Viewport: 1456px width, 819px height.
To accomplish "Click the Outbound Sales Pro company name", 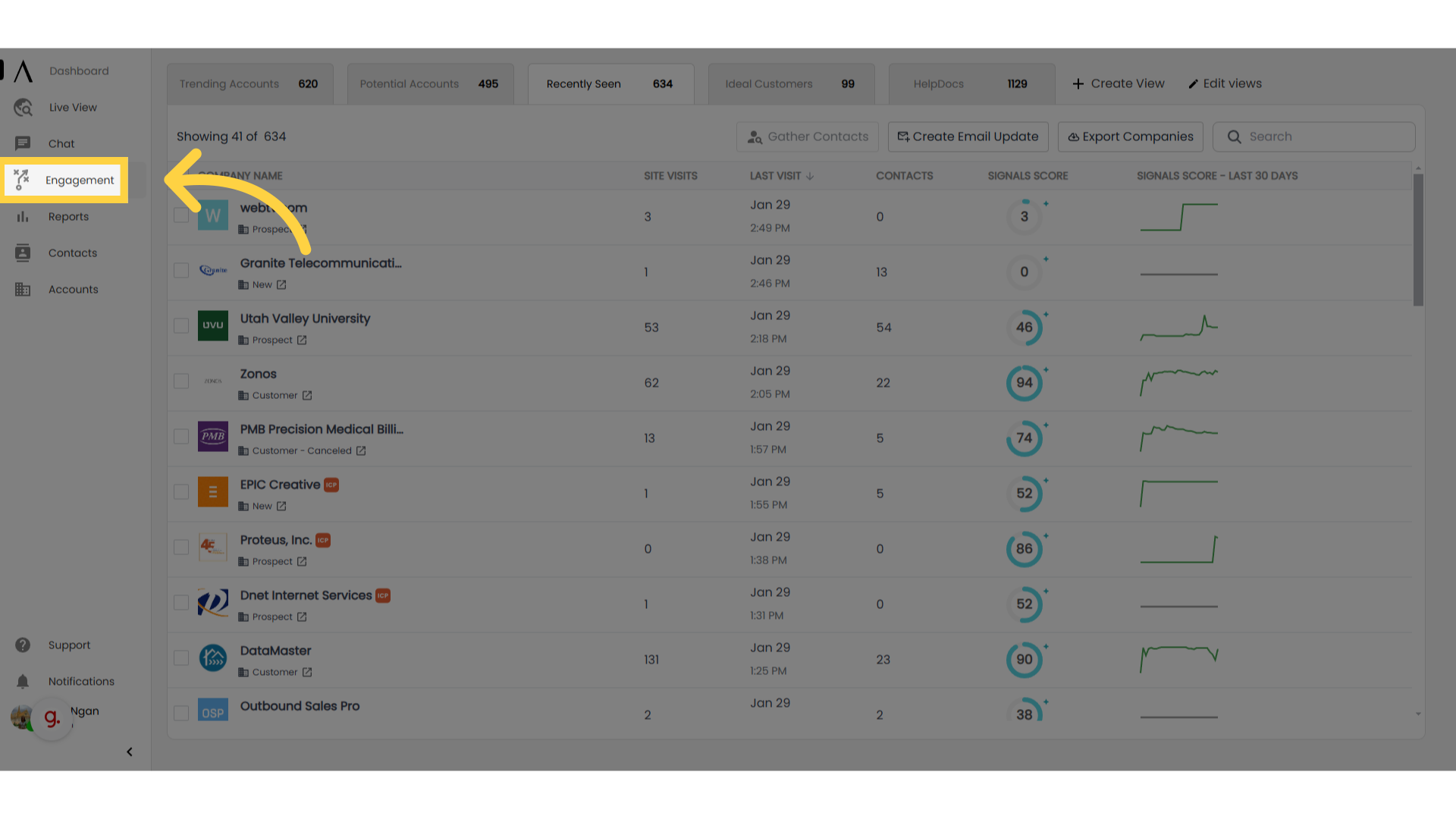I will pos(300,707).
